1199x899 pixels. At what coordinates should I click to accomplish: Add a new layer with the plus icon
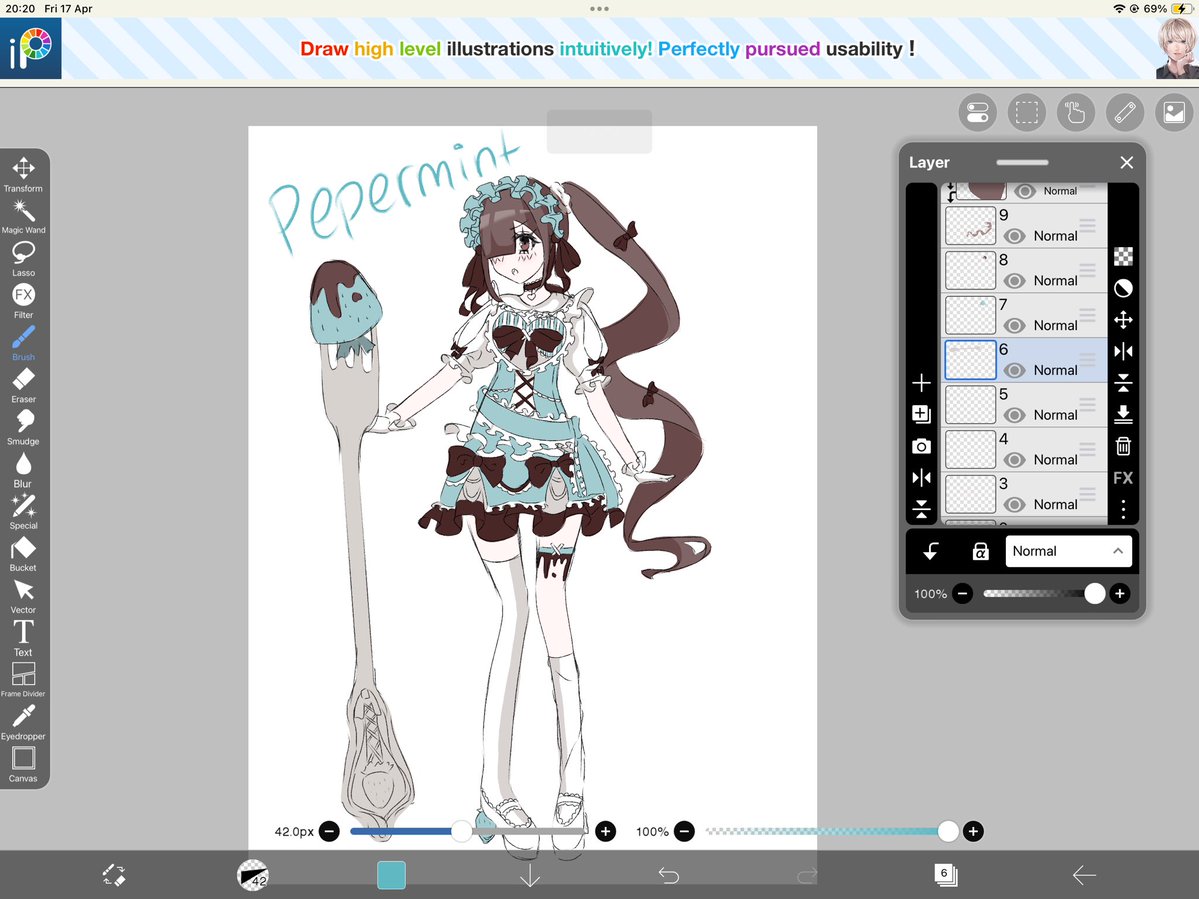click(921, 382)
